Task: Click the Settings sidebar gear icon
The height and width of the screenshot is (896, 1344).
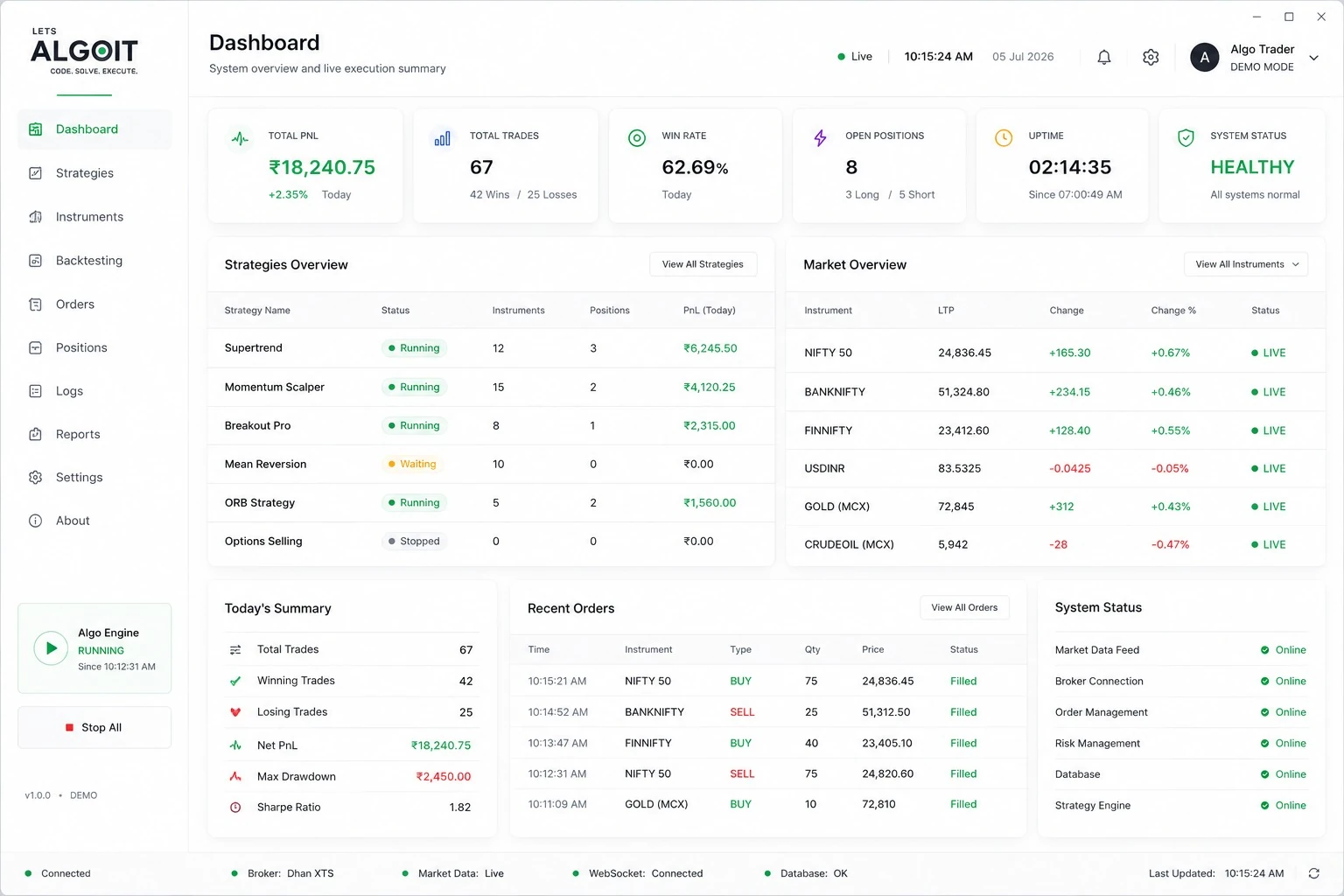Action: click(x=35, y=477)
